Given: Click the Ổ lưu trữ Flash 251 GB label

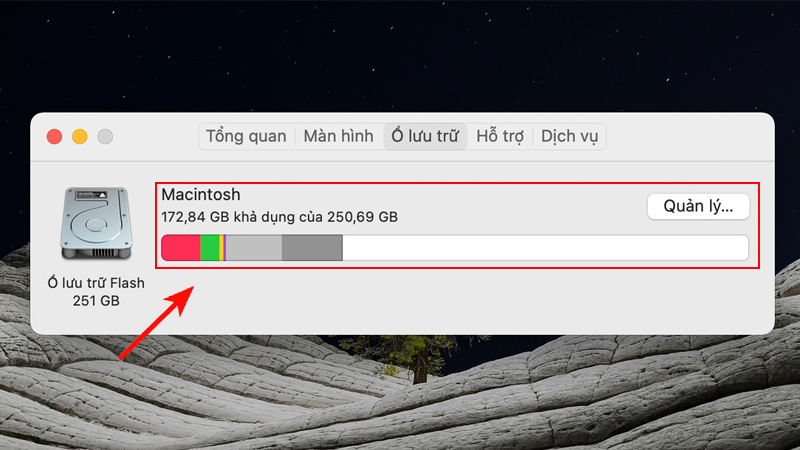Looking at the screenshot, I should pyautogui.click(x=96, y=292).
